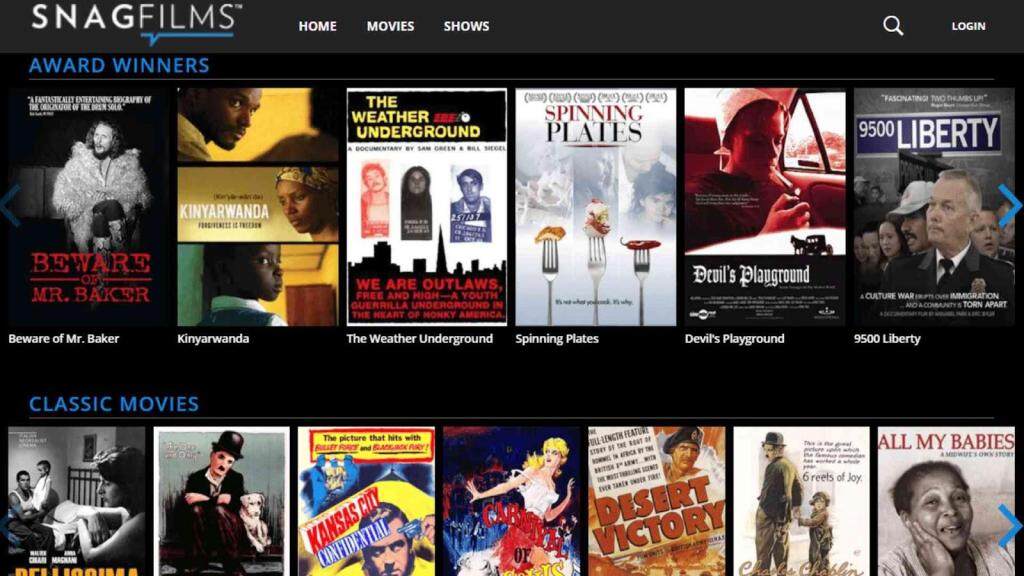This screenshot has height=576, width=1024.
Task: Click the 'Kinyarwanda' title text
Action: click(x=213, y=338)
